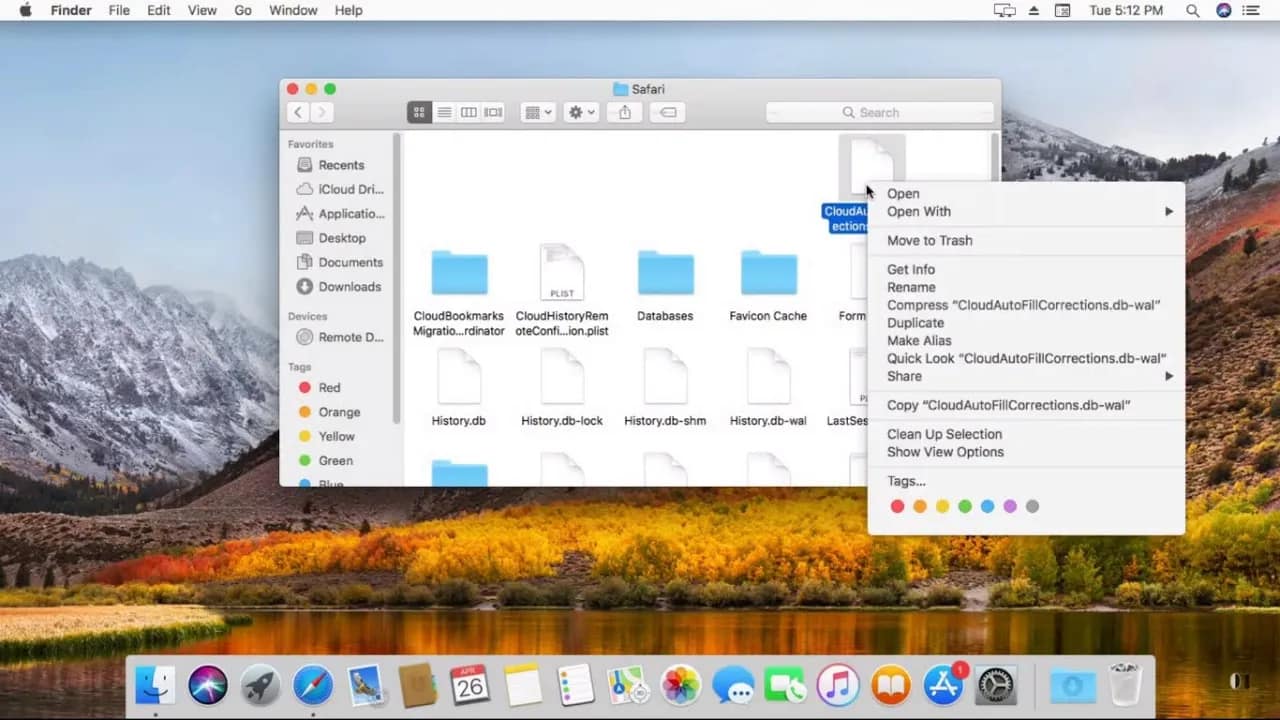Switch Finder to column view icon

pos(468,113)
